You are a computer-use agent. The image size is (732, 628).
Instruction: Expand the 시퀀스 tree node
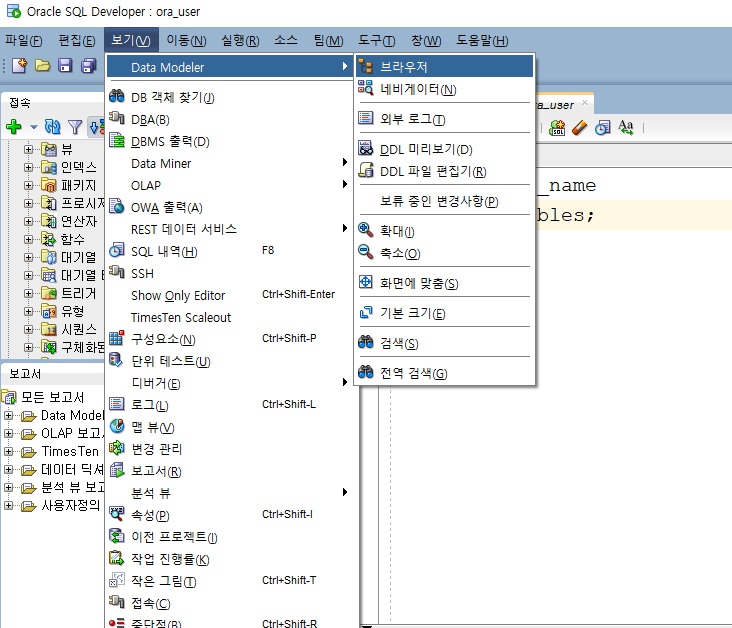coord(28,329)
